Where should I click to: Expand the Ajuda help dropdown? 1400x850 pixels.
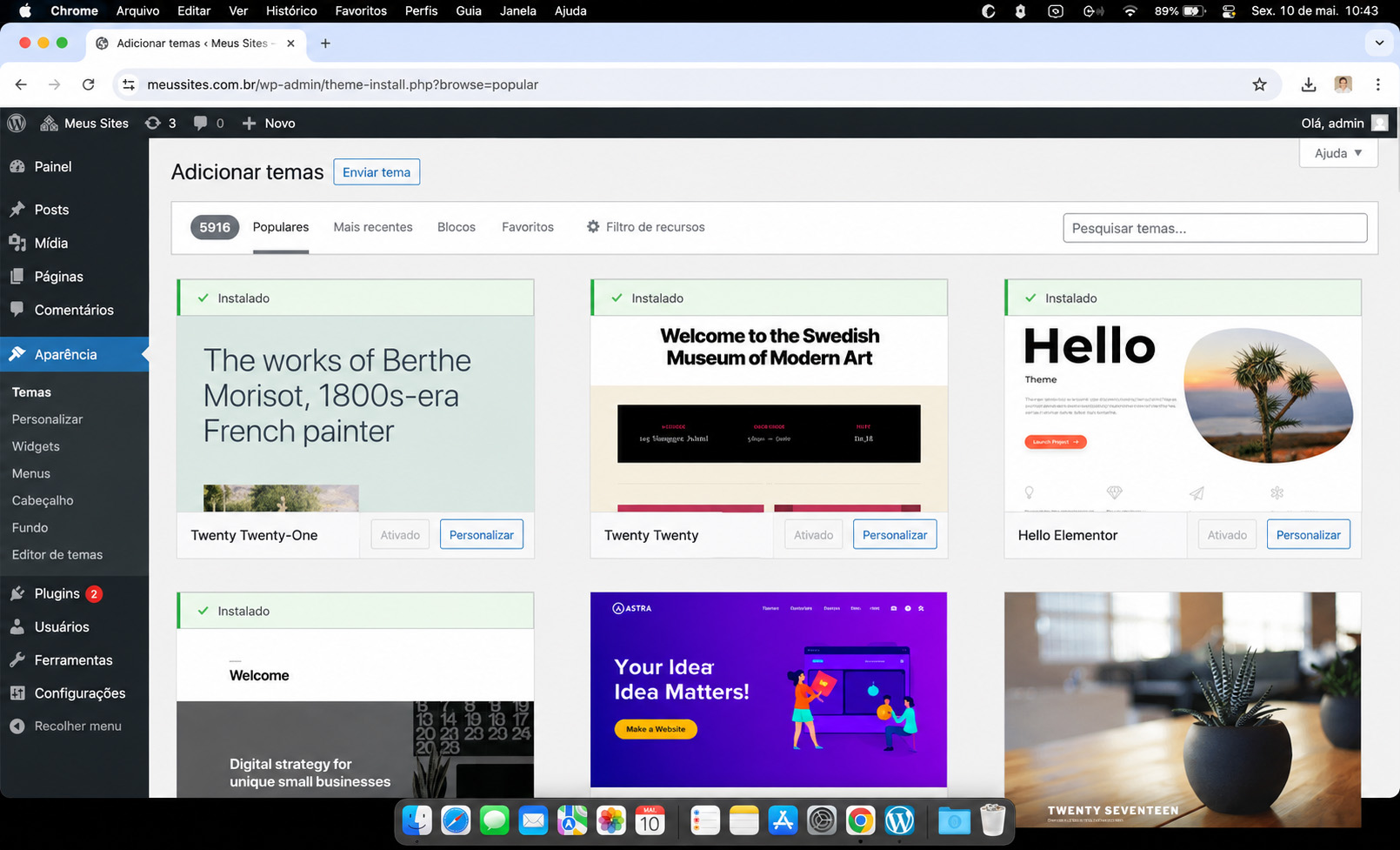click(1338, 153)
